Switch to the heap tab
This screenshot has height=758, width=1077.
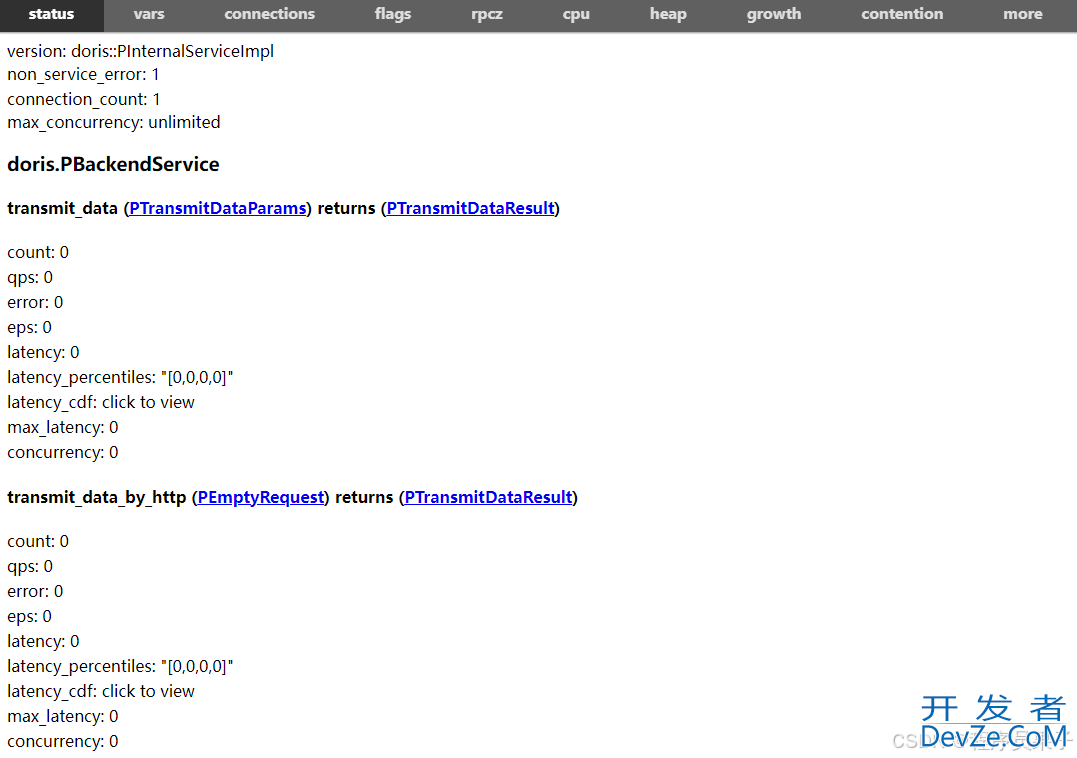pos(668,14)
